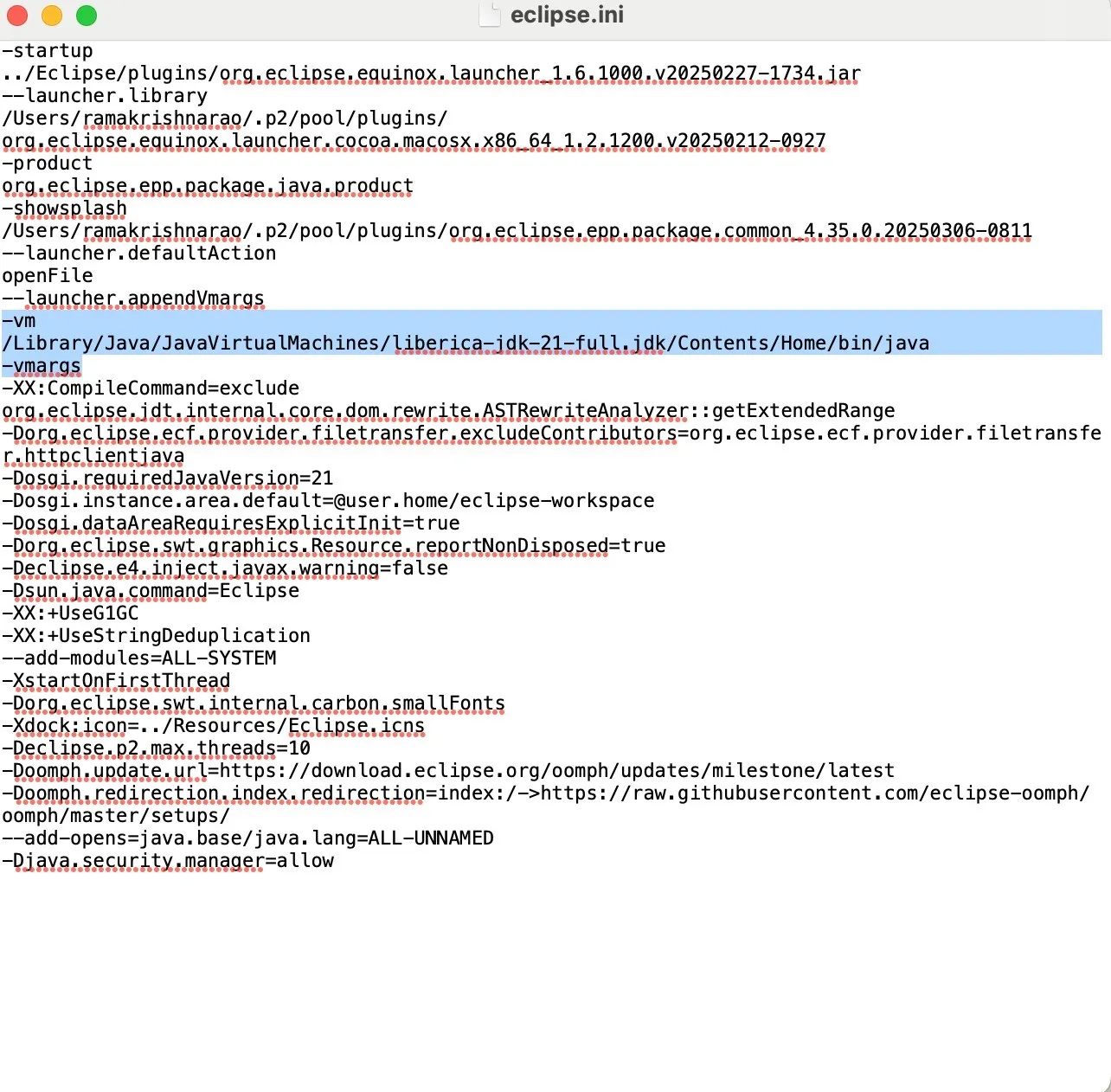Click the org.eclipse.epp.package.java.product line
This screenshot has width=1111, height=1092.
[x=208, y=185]
